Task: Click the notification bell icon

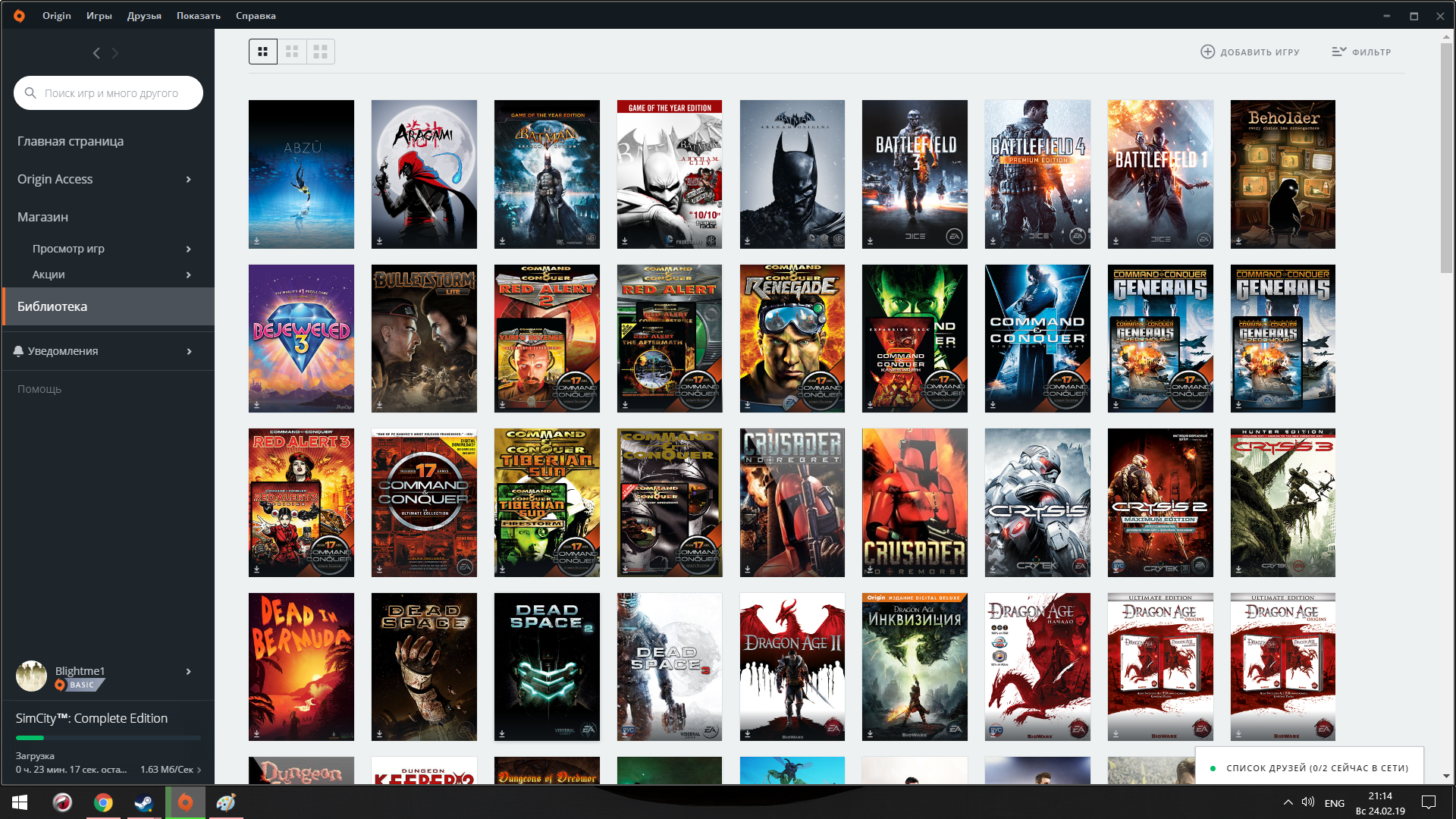Action: (x=18, y=351)
